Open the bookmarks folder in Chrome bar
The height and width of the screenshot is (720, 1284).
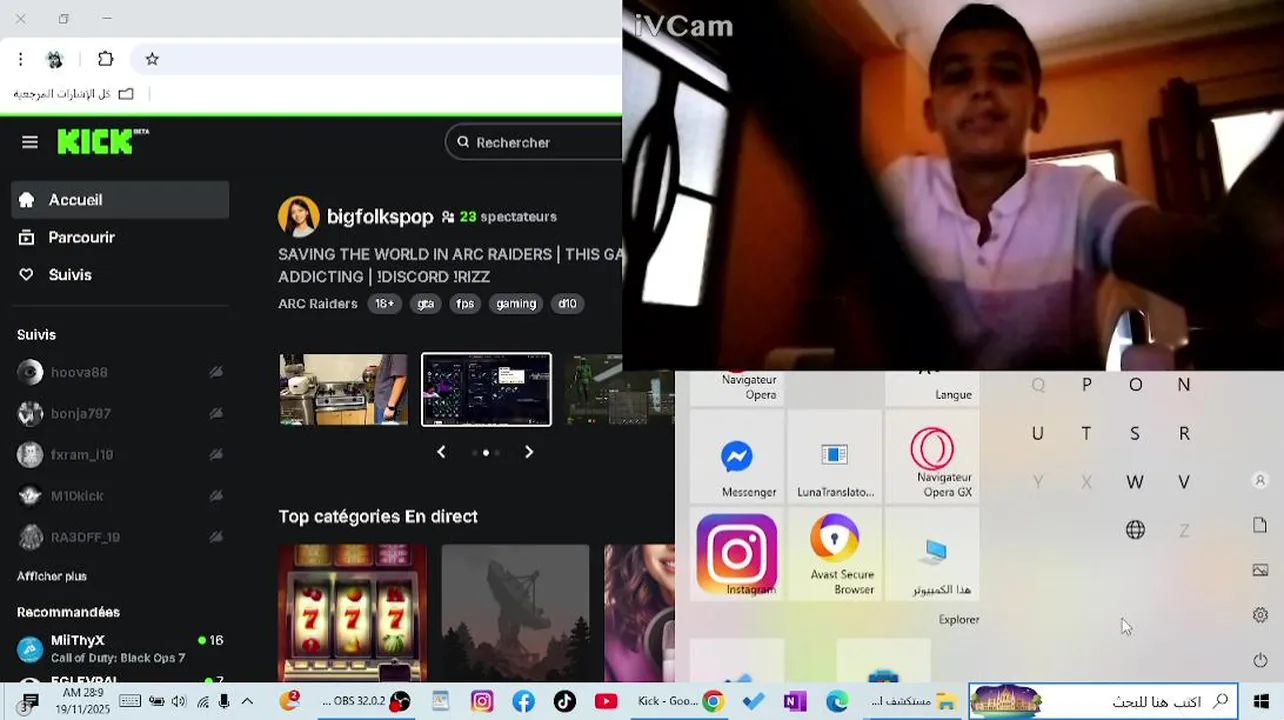coord(73,93)
